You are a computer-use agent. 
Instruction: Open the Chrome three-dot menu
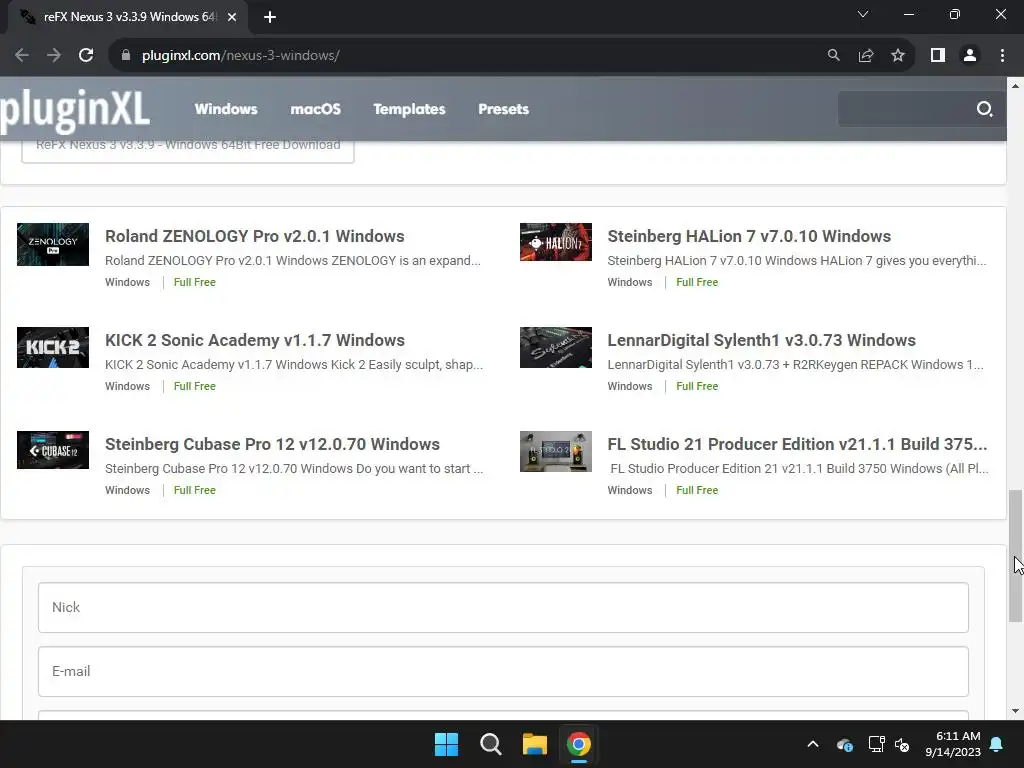click(1002, 56)
